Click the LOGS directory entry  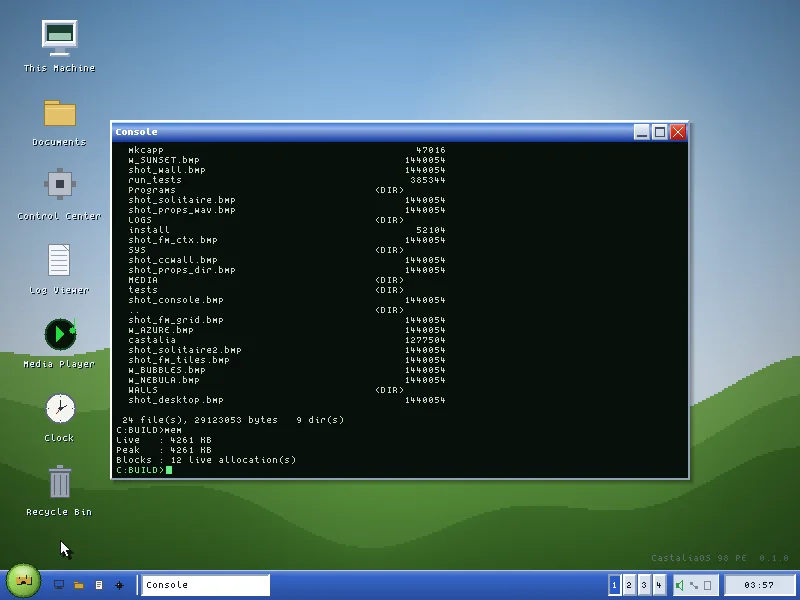[140, 220]
